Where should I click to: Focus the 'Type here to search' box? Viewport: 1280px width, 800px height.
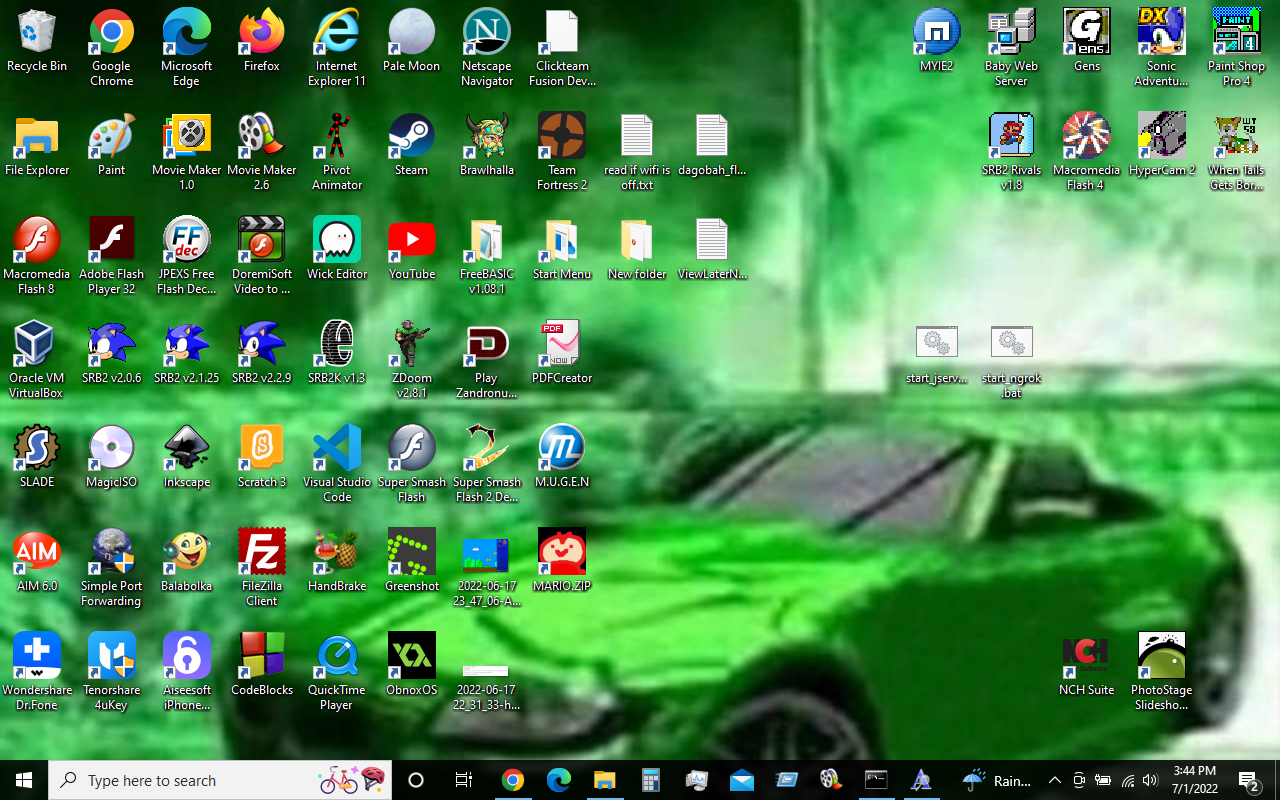tap(220, 780)
